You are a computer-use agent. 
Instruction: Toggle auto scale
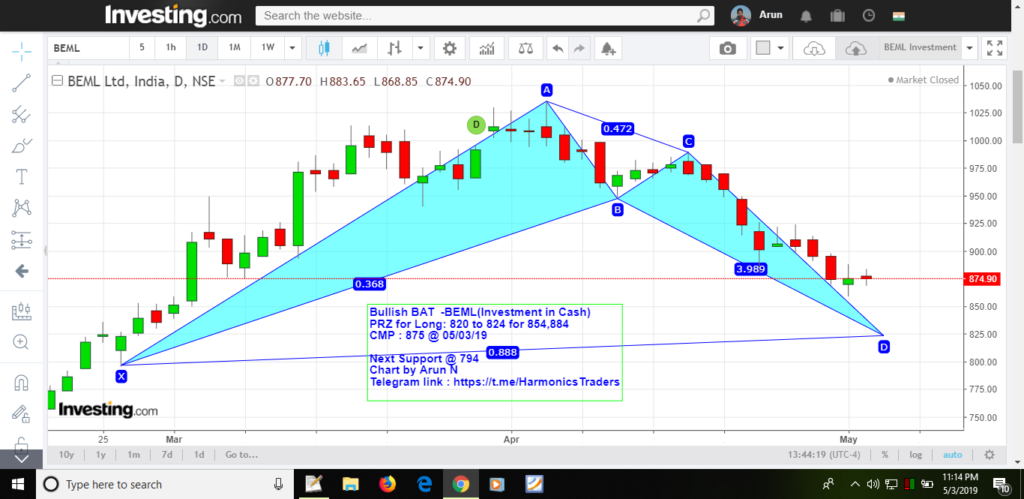point(952,455)
